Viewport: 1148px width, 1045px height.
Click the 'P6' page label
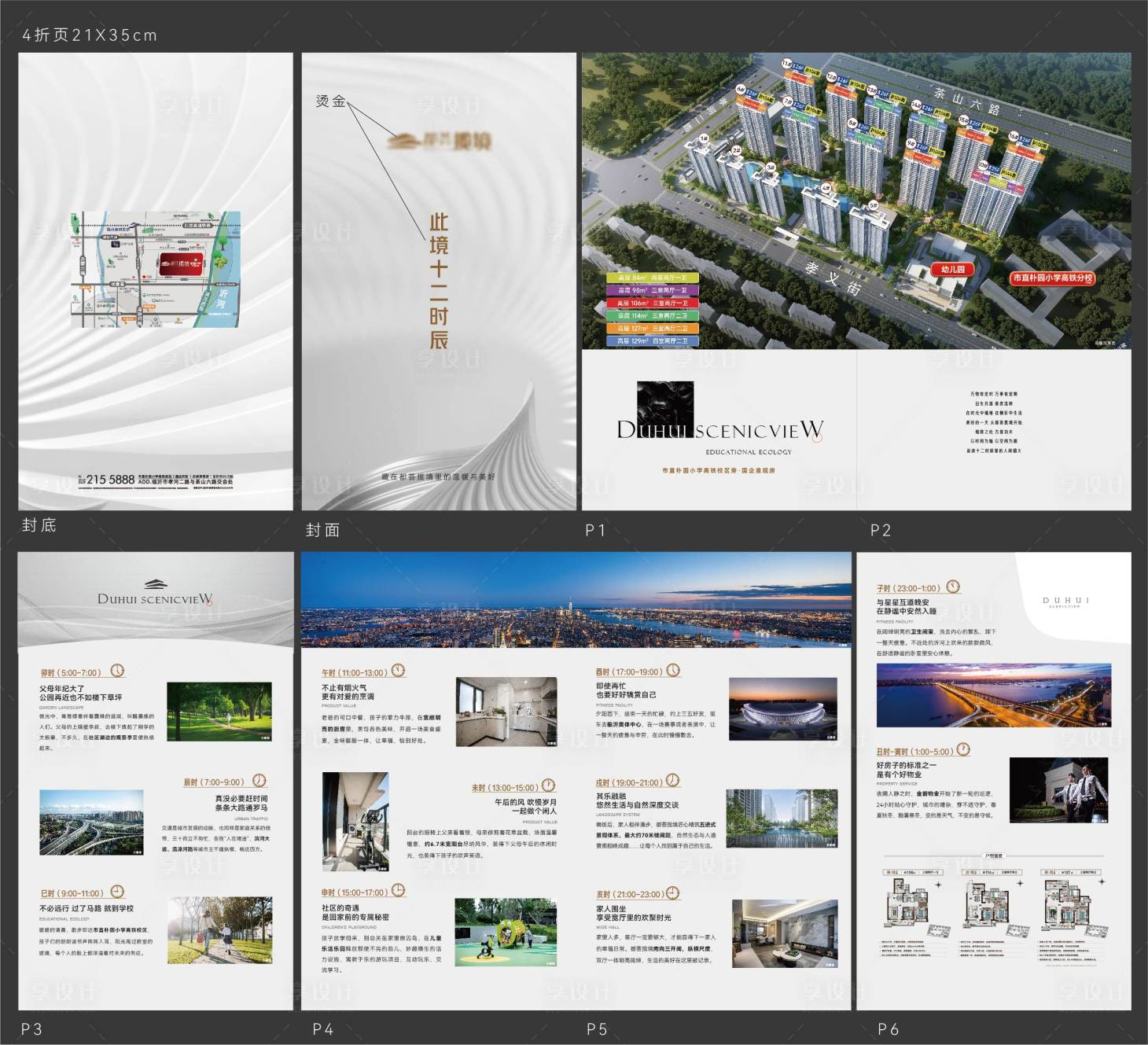point(889,1028)
